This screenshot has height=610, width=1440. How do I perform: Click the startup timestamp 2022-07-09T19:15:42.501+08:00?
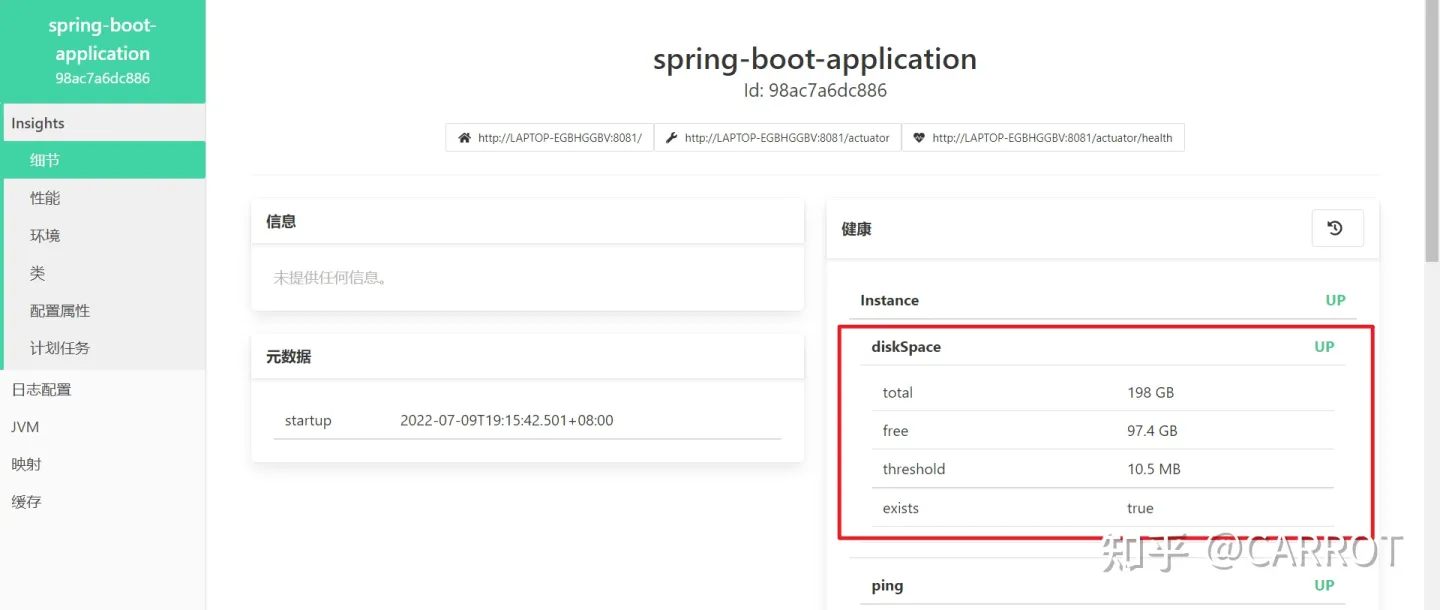tap(507, 420)
